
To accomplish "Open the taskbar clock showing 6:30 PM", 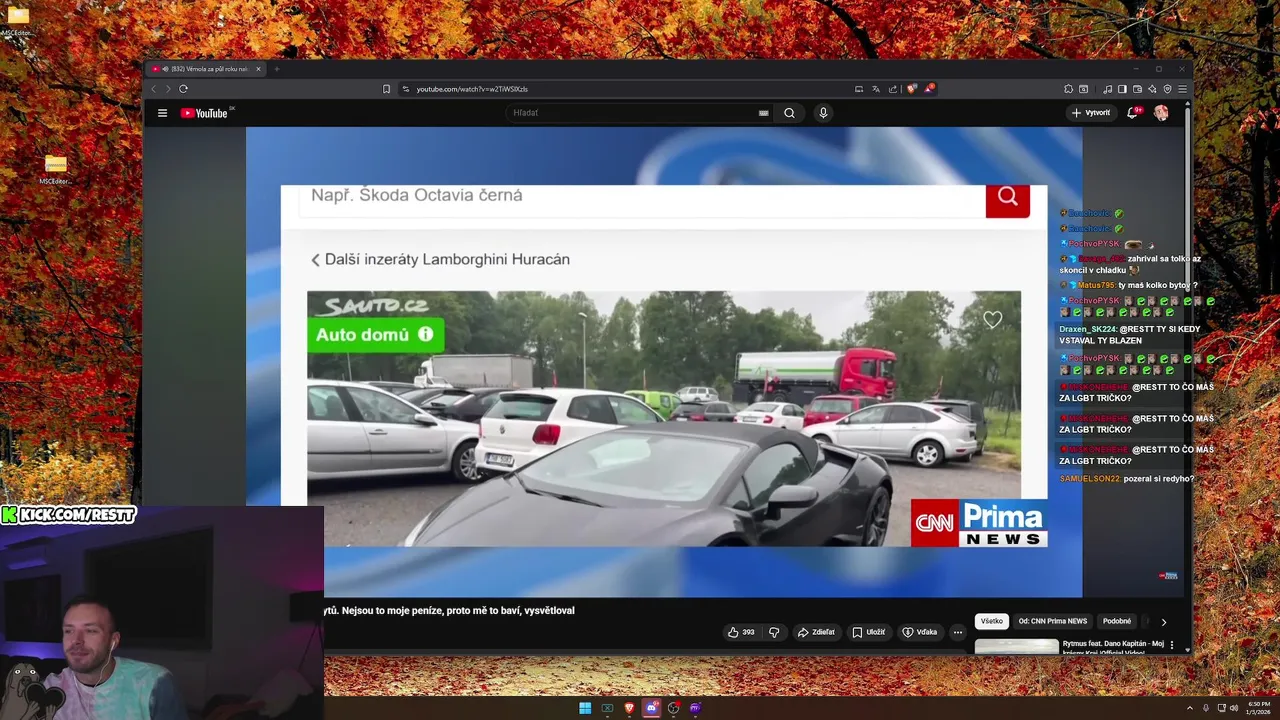I will pos(1258,708).
